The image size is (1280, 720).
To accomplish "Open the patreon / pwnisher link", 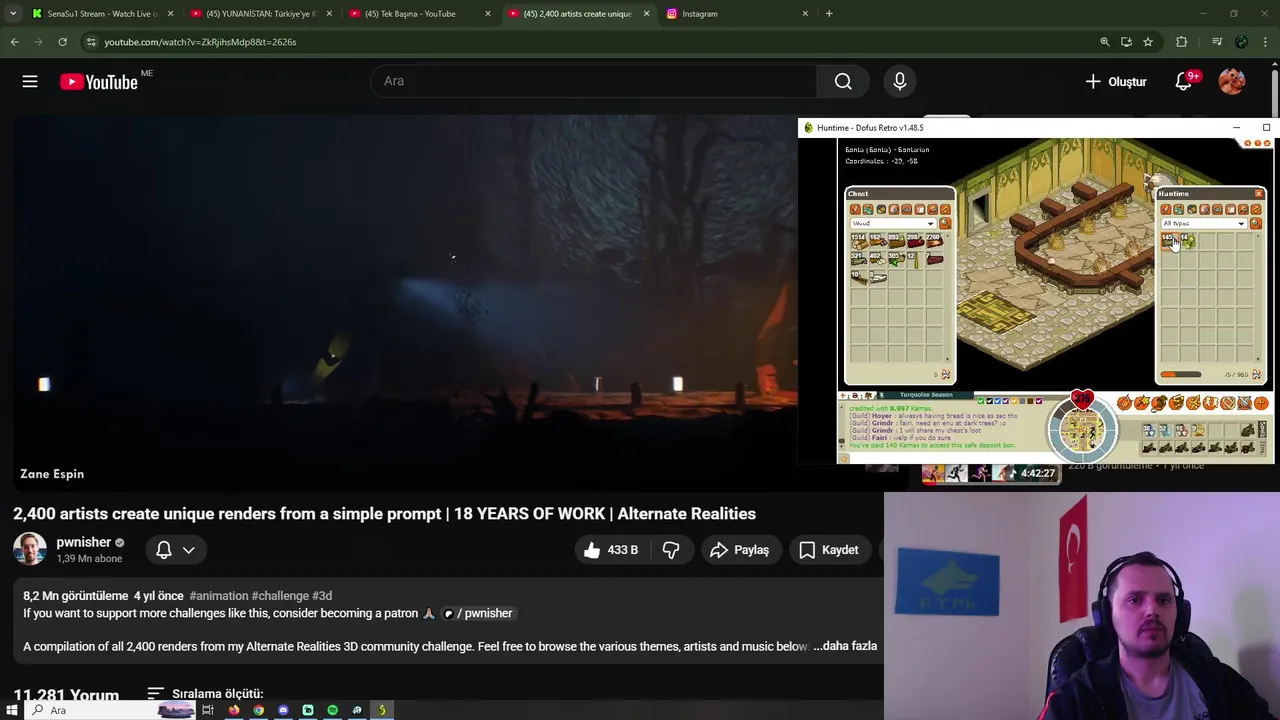I will point(478,613).
